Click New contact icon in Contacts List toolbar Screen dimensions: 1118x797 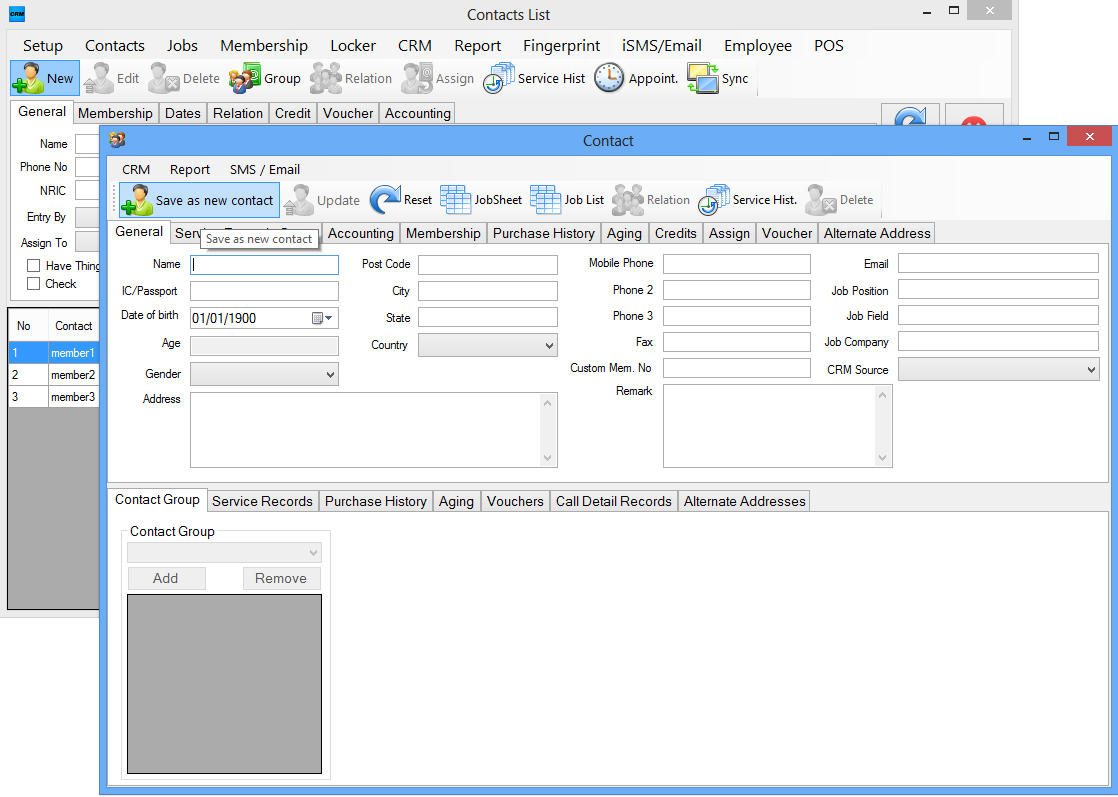[29, 78]
